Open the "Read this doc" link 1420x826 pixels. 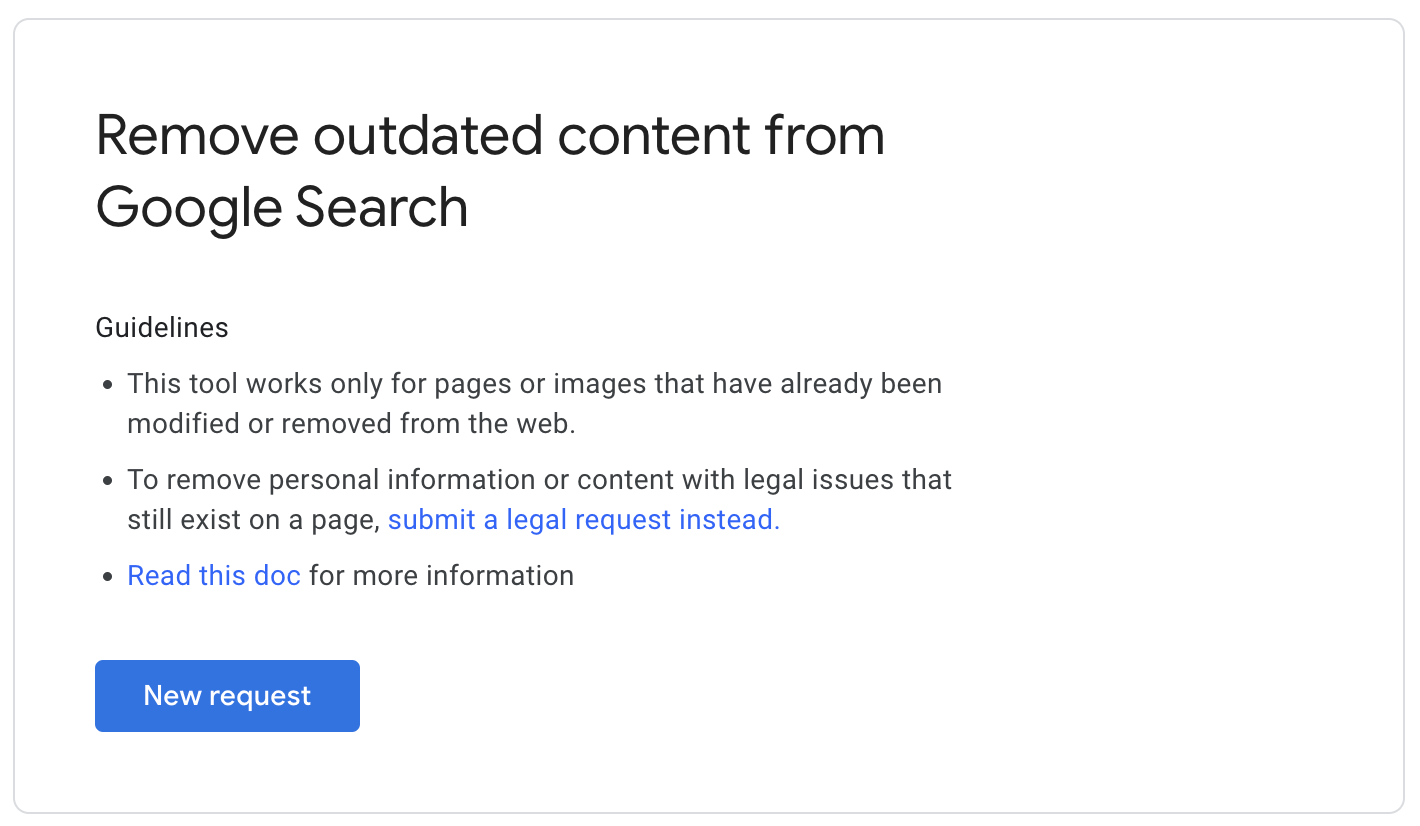click(x=214, y=576)
